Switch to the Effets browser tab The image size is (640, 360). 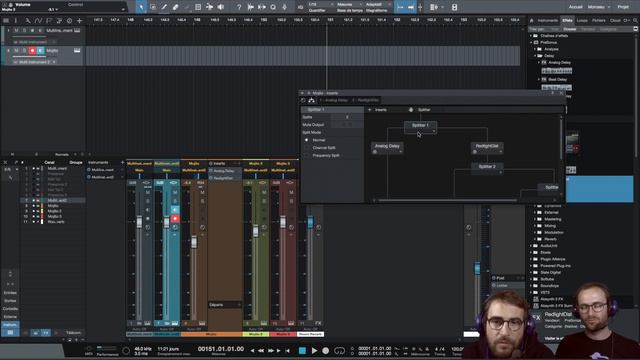tap(567, 20)
